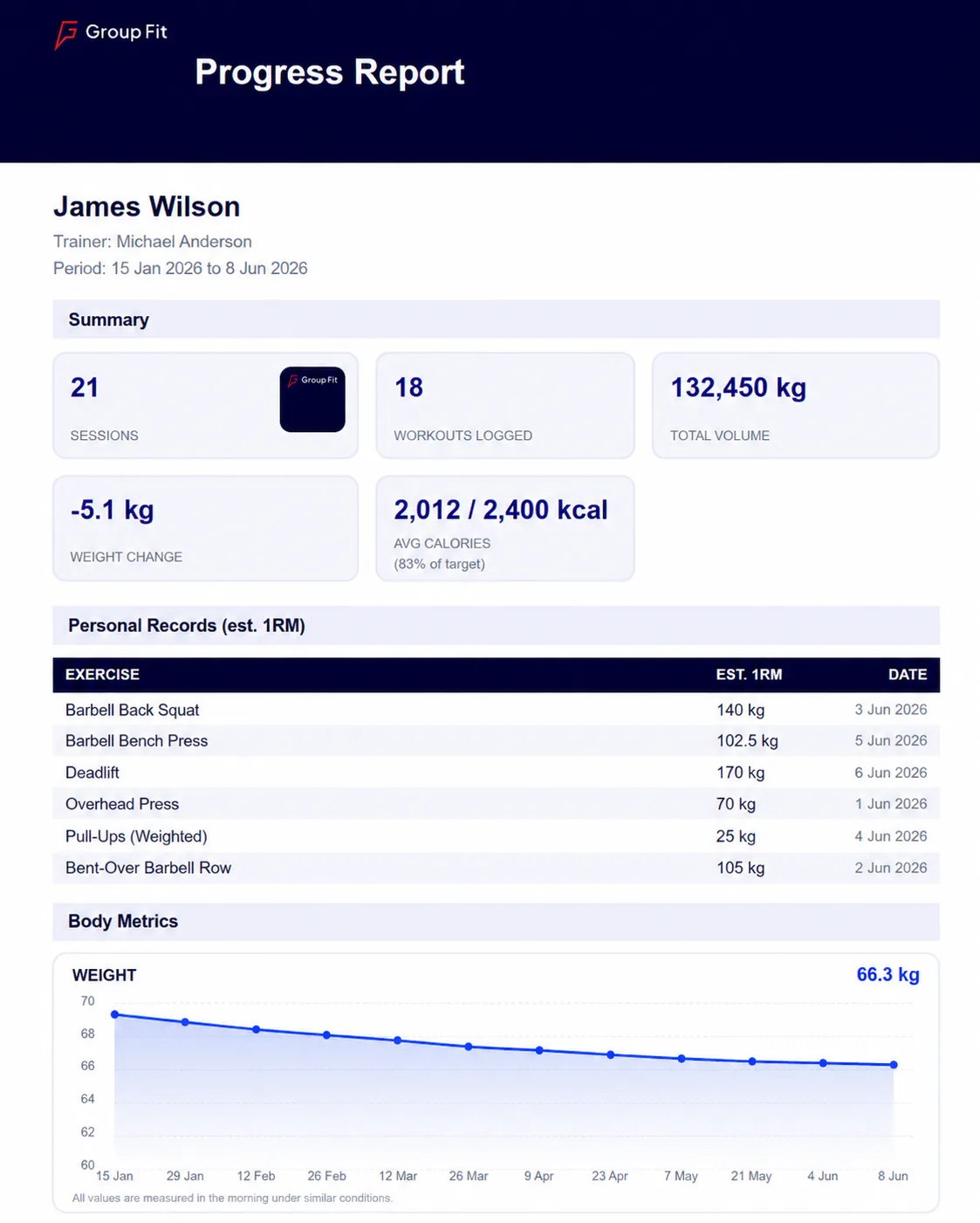Click the date 5 Jun 2026
This screenshot has width=980, height=1223.
tap(891, 740)
